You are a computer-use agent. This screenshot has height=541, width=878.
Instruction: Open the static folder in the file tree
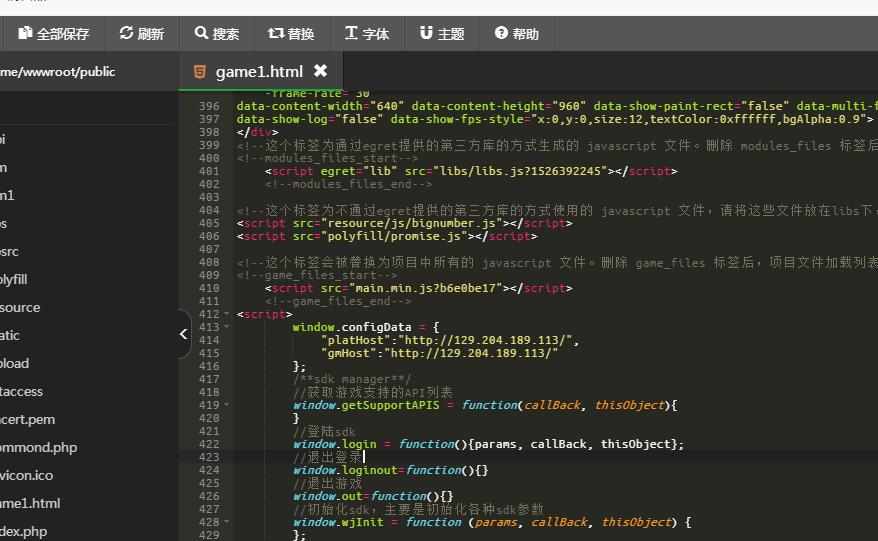click(10, 335)
